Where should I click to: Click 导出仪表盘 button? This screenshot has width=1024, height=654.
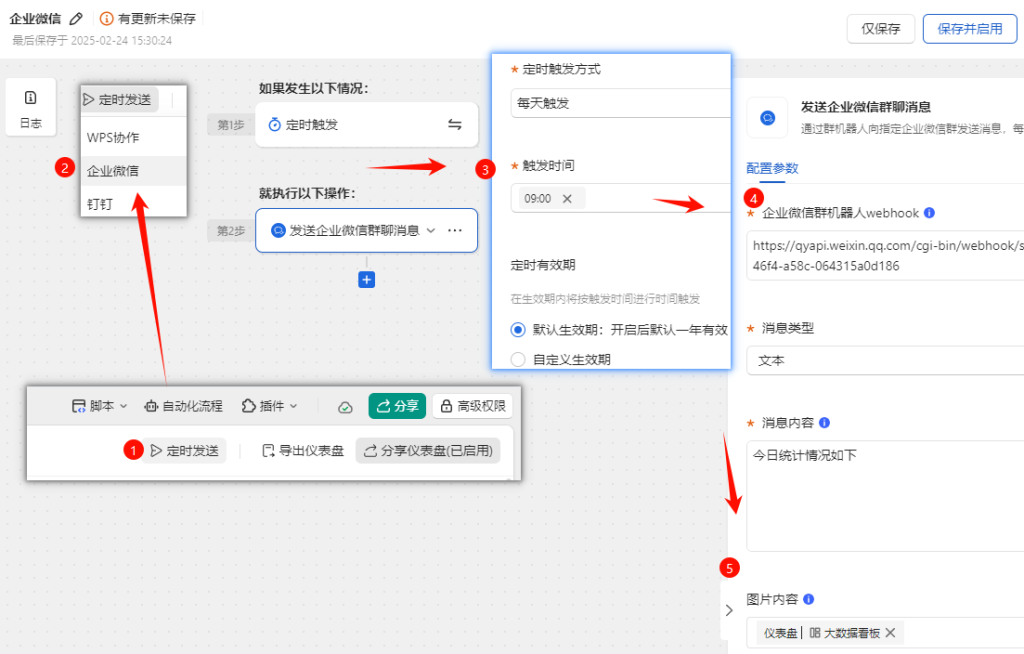302,451
